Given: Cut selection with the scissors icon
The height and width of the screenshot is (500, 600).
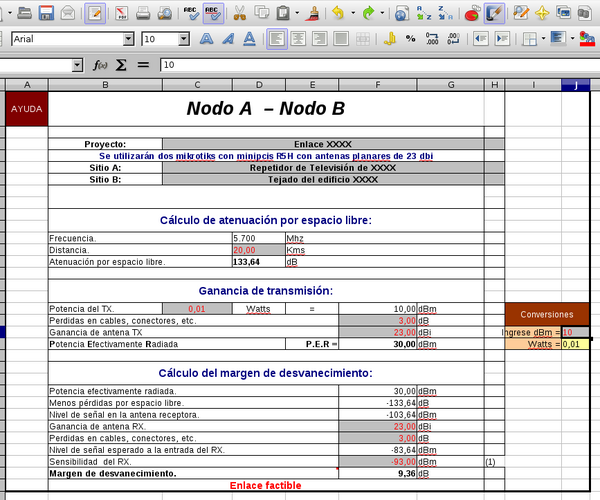Looking at the screenshot, I should coord(240,13).
